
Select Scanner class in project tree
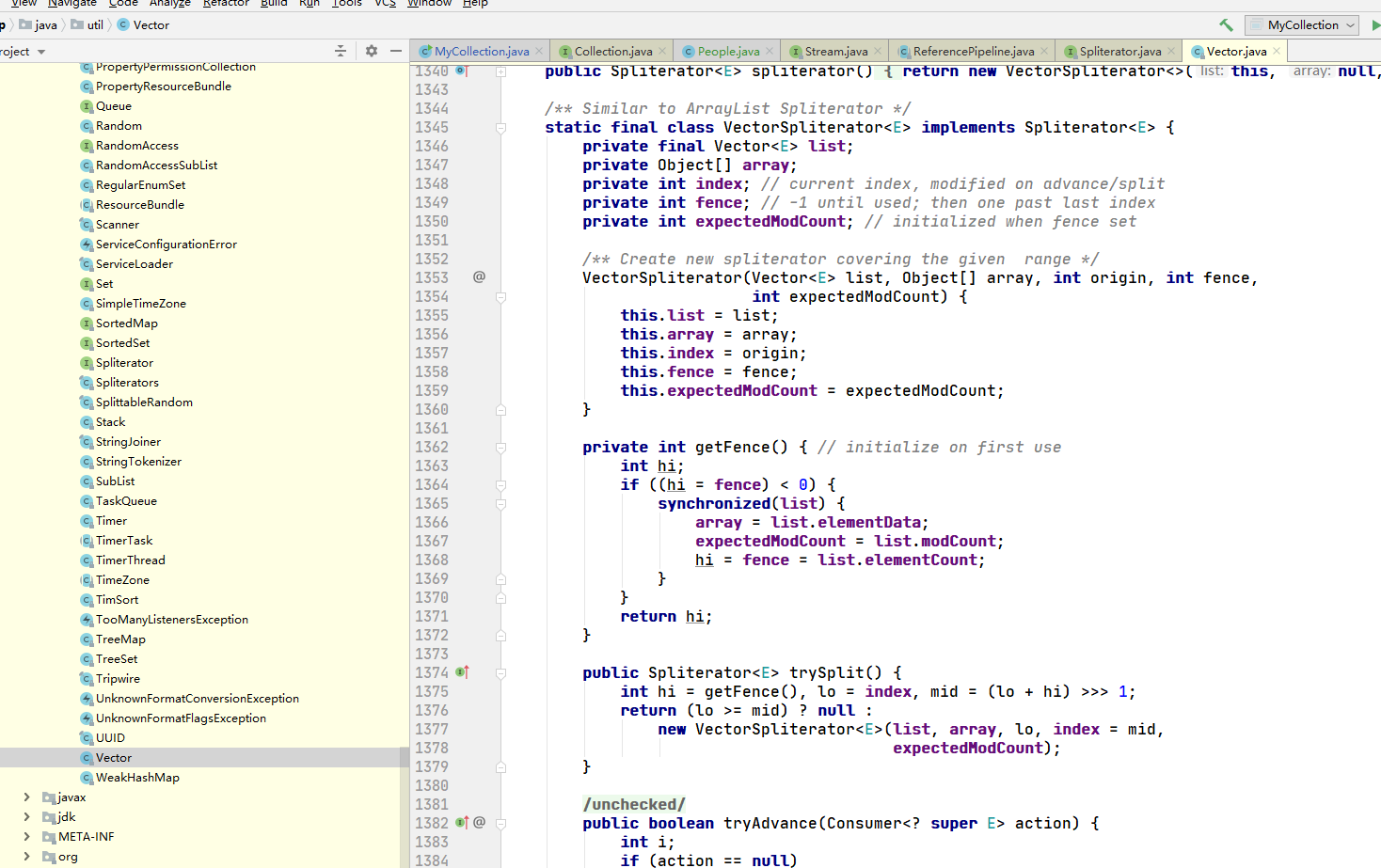(117, 225)
